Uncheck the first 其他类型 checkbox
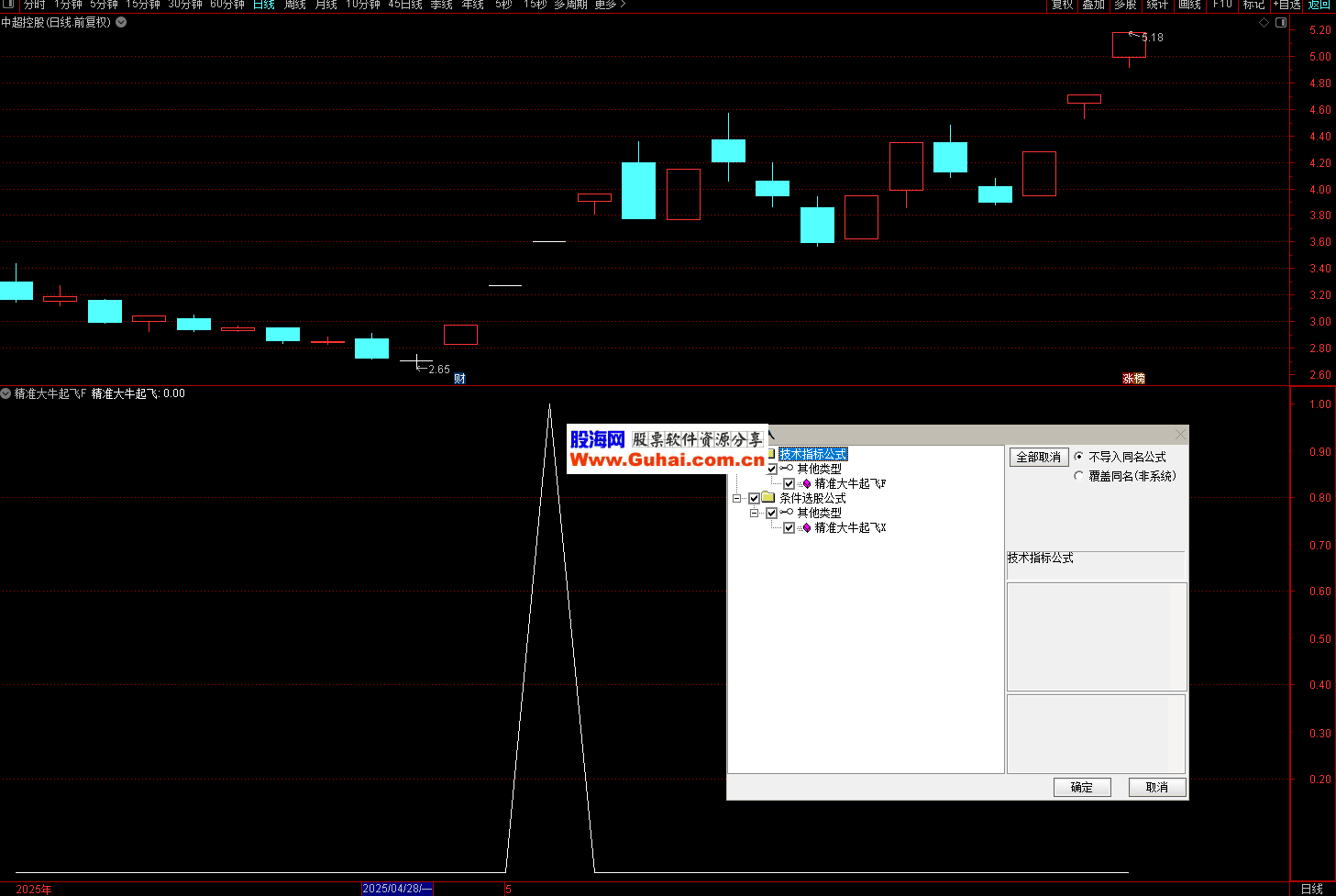This screenshot has width=1336, height=896. click(772, 469)
